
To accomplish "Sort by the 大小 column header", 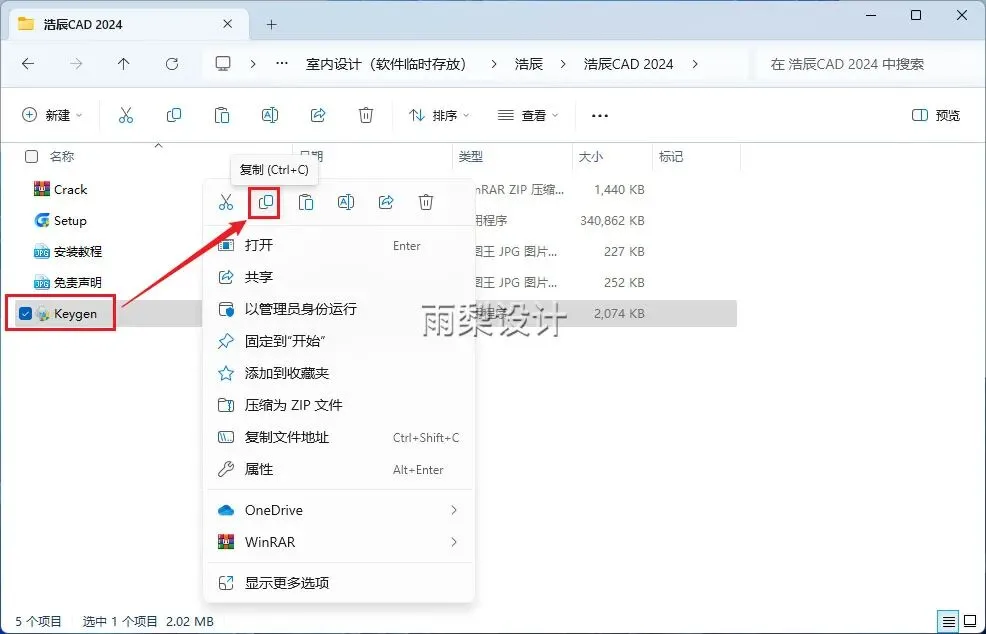I will pos(590,157).
